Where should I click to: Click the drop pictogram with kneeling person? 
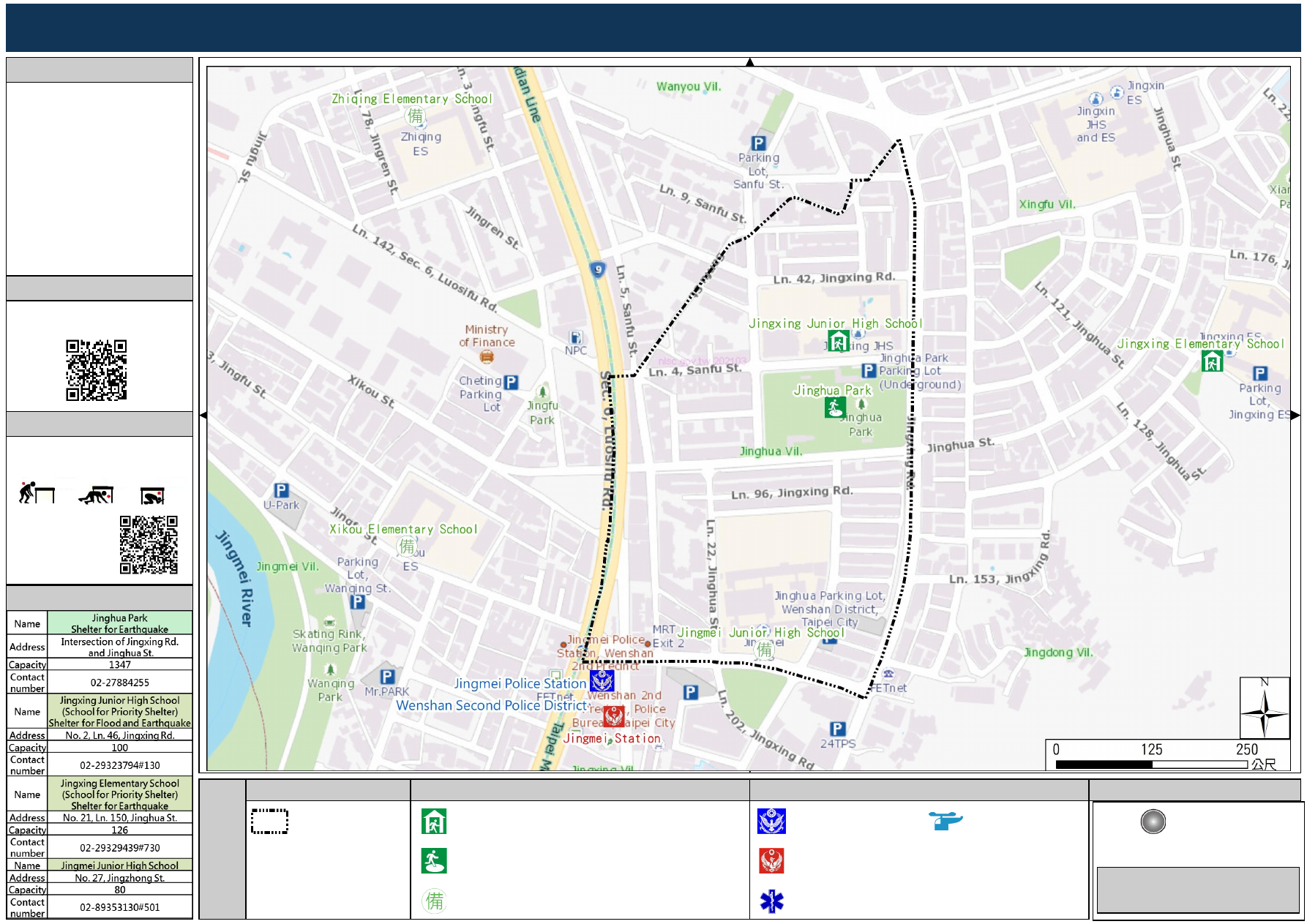click(37, 493)
